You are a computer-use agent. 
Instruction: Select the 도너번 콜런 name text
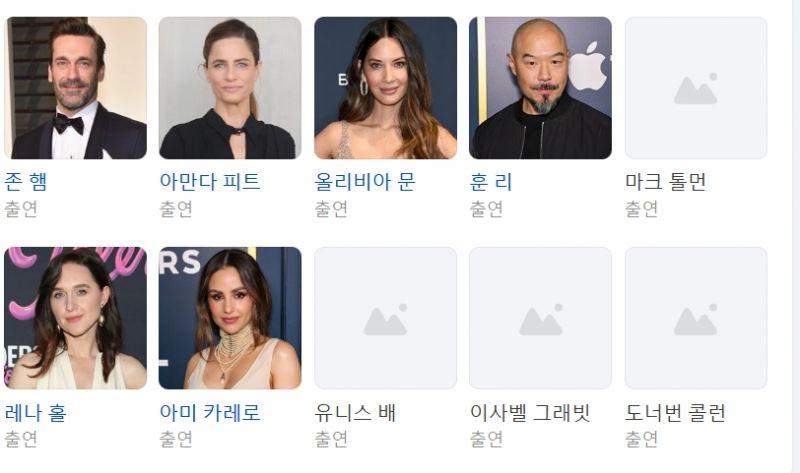click(x=675, y=412)
